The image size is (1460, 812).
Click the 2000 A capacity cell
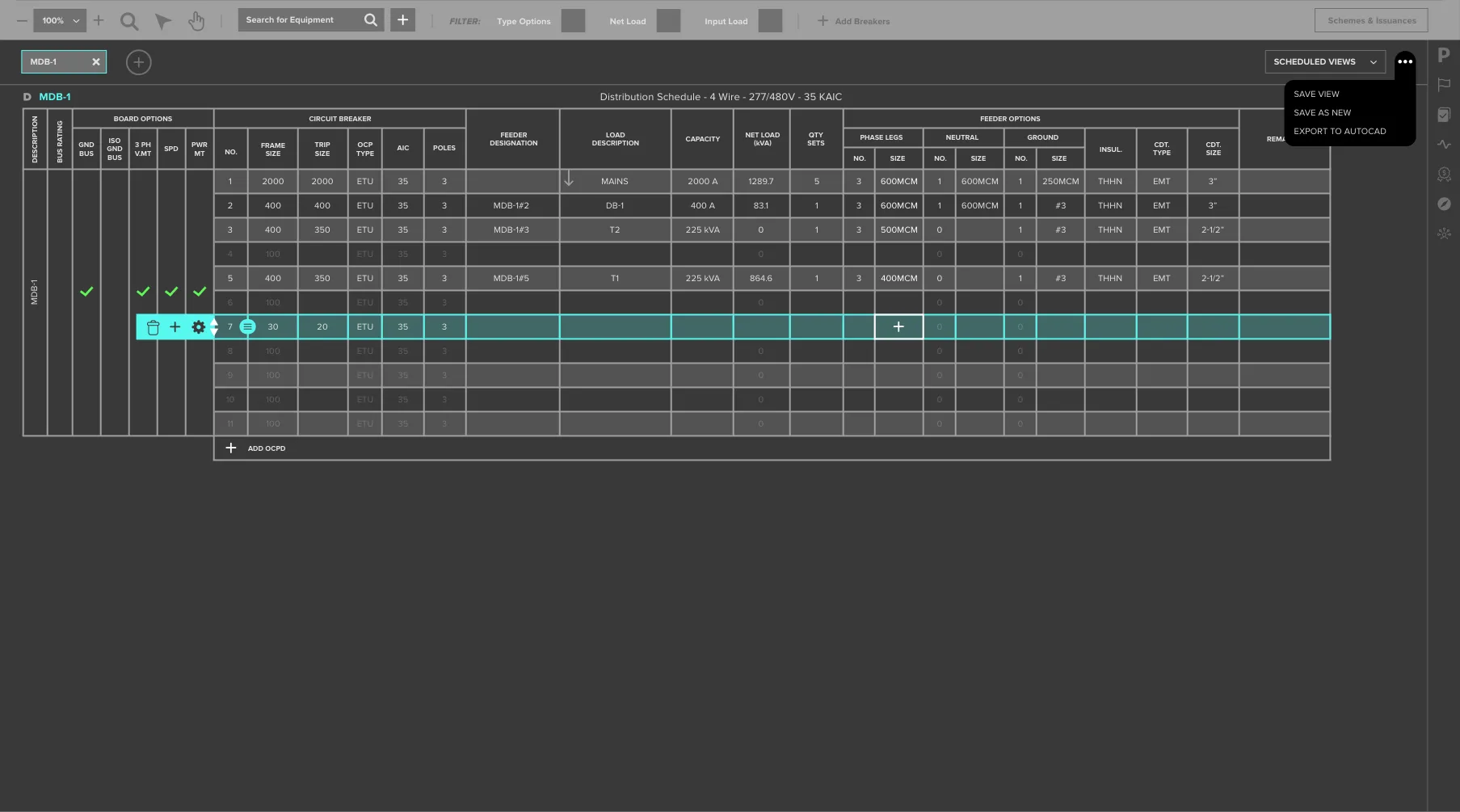702,182
